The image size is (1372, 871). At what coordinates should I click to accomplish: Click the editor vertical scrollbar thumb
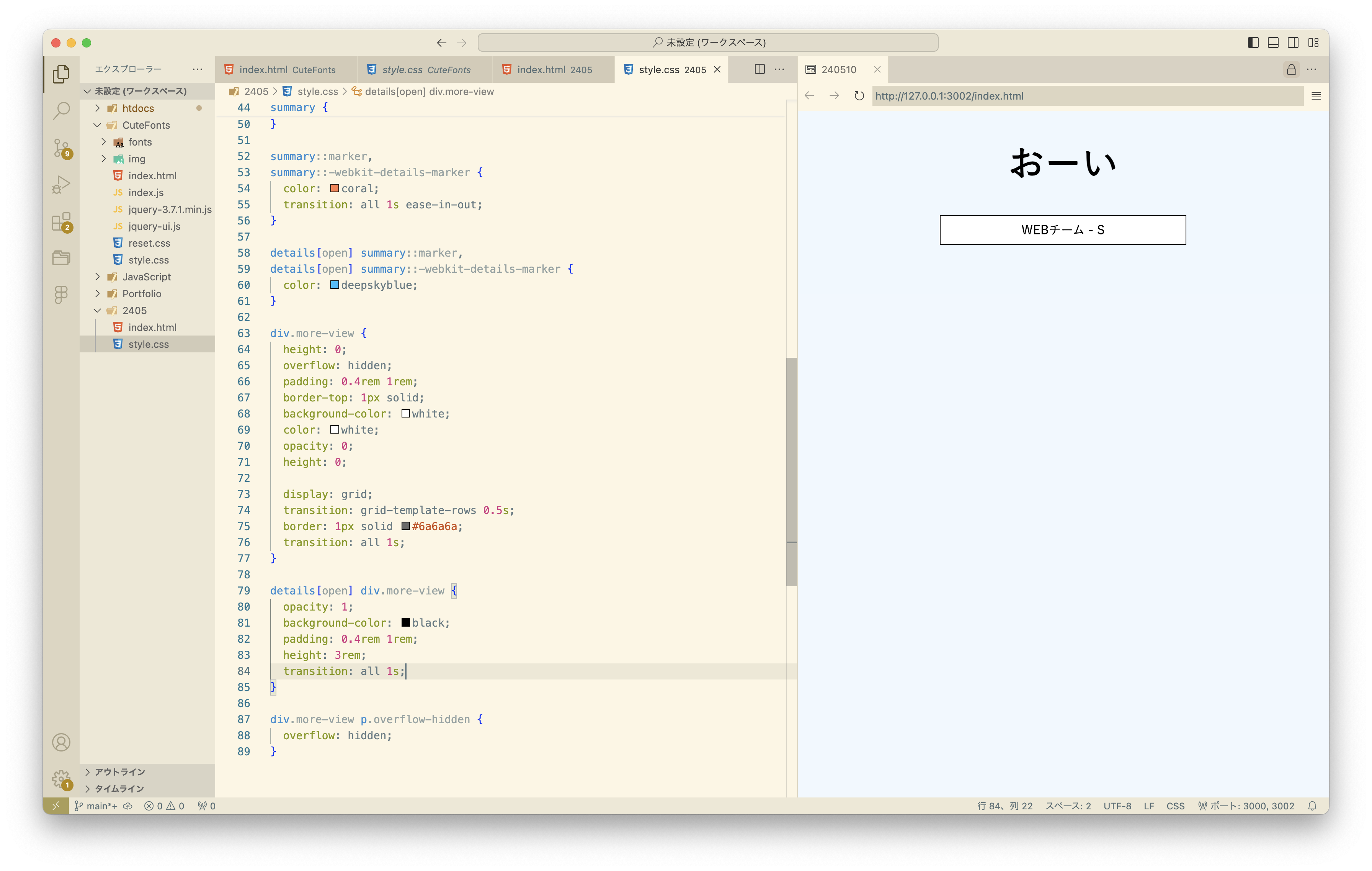[x=791, y=472]
